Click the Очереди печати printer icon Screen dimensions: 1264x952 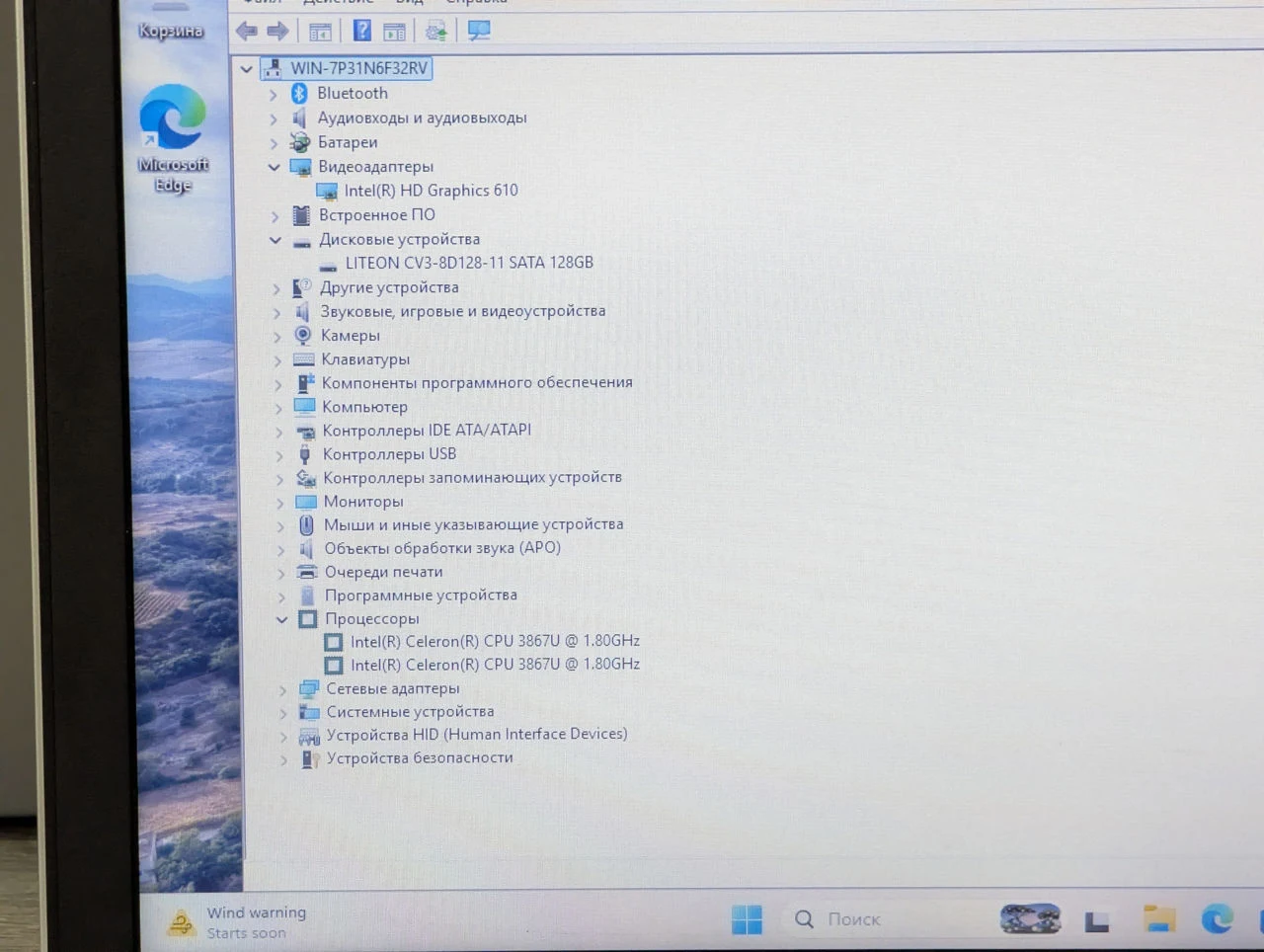click(307, 572)
